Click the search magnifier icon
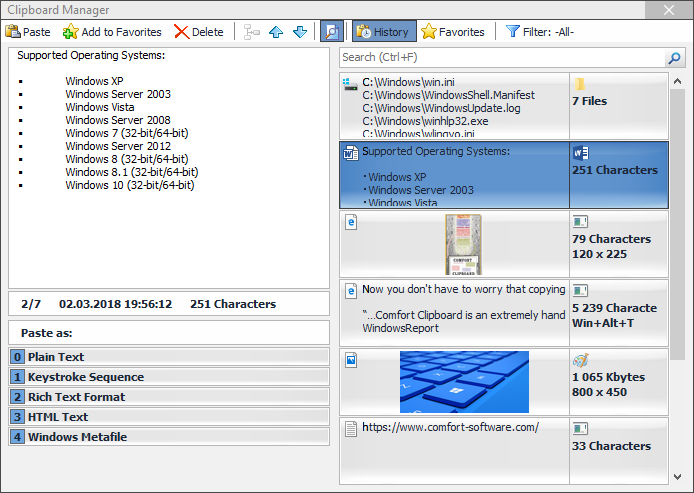Viewport: 694px width, 493px height. pos(675,58)
